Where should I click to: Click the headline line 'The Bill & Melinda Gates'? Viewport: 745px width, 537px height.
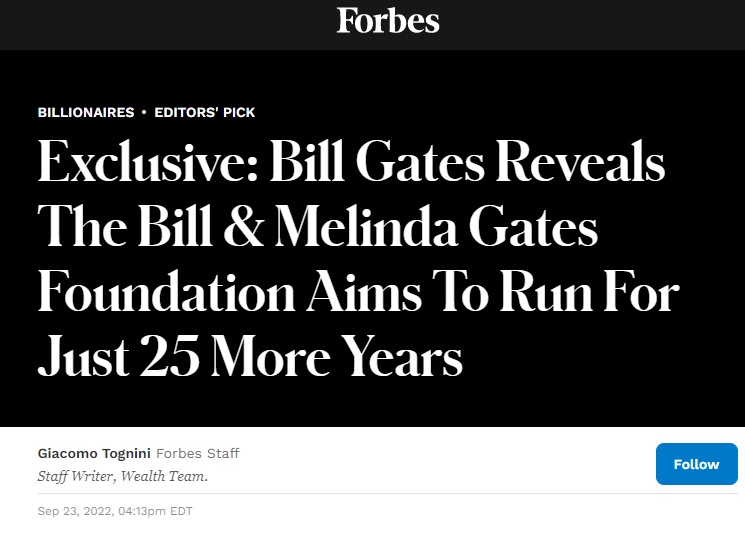click(x=317, y=227)
